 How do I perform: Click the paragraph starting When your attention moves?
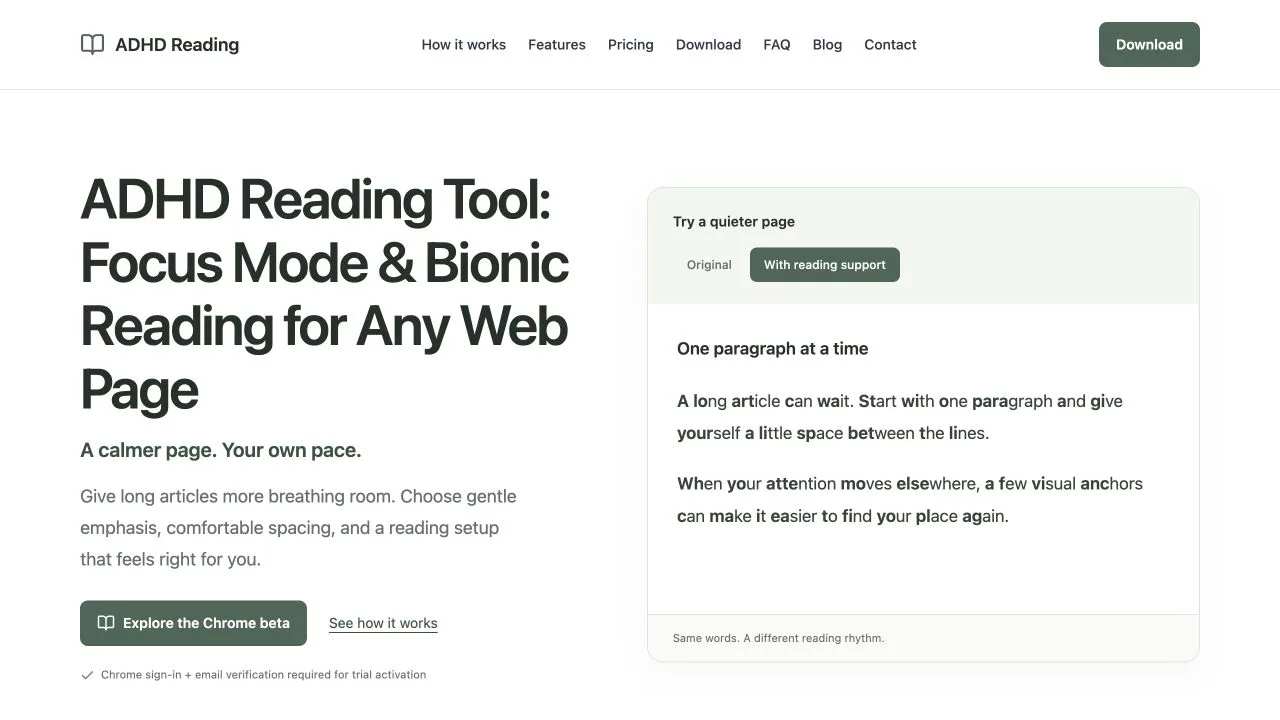click(910, 500)
